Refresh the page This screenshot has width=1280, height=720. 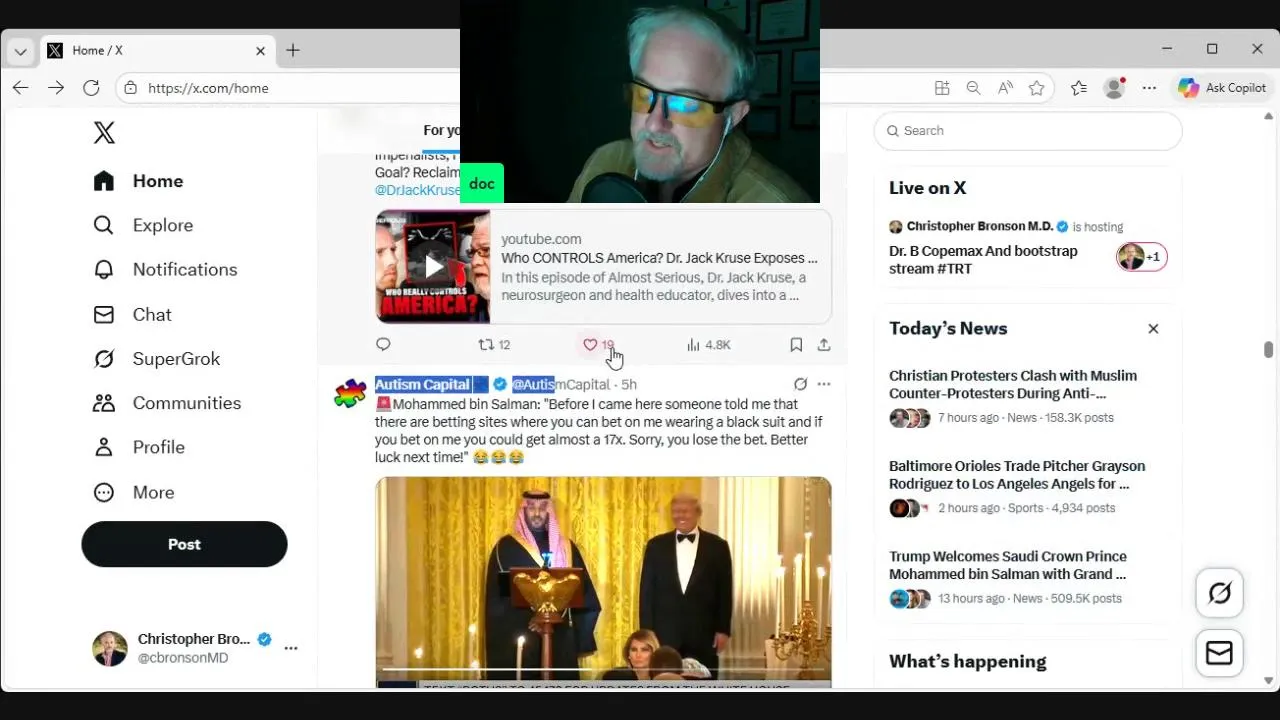91,88
